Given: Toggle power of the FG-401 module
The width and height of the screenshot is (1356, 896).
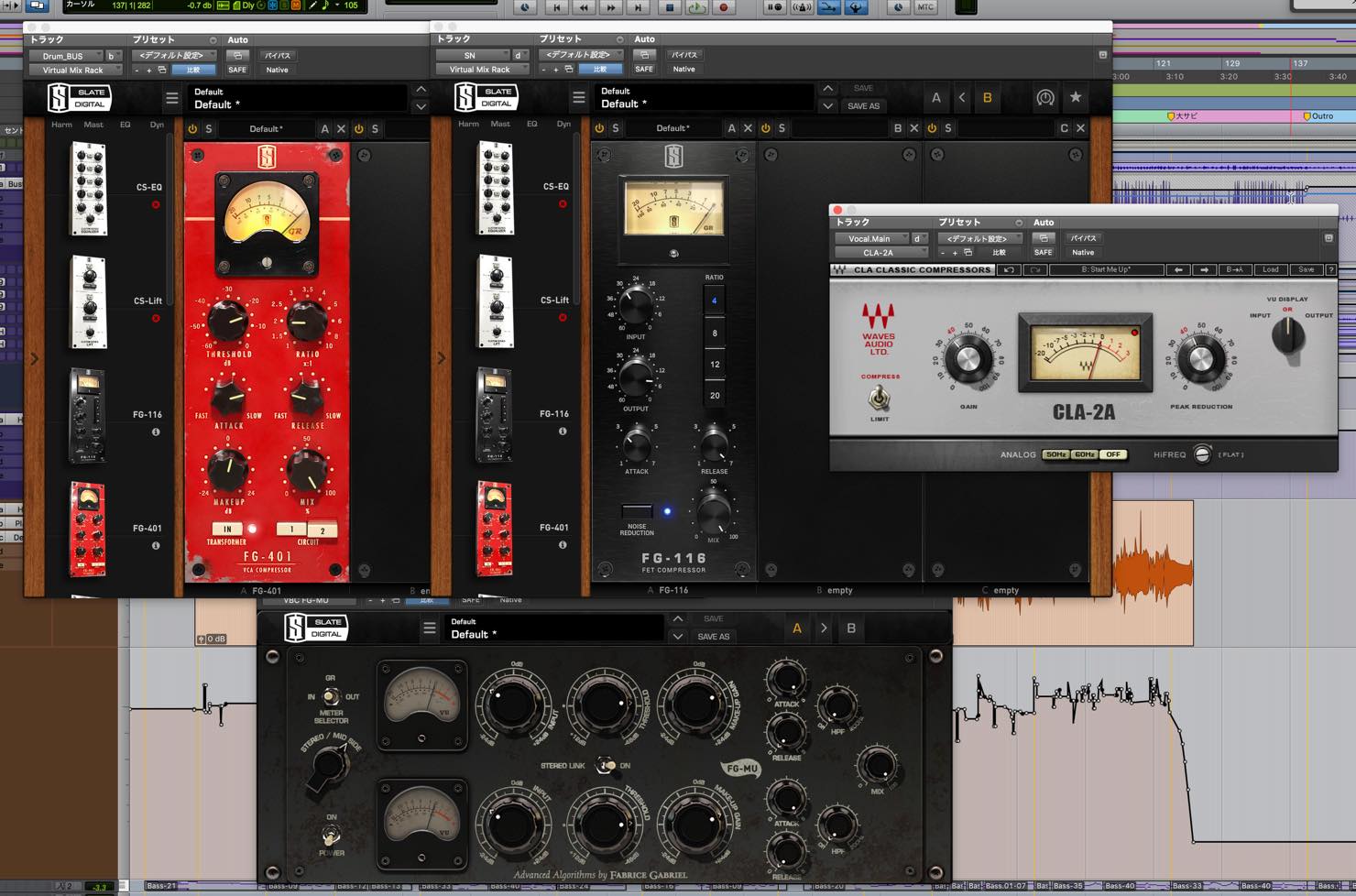Looking at the screenshot, I should [x=192, y=129].
